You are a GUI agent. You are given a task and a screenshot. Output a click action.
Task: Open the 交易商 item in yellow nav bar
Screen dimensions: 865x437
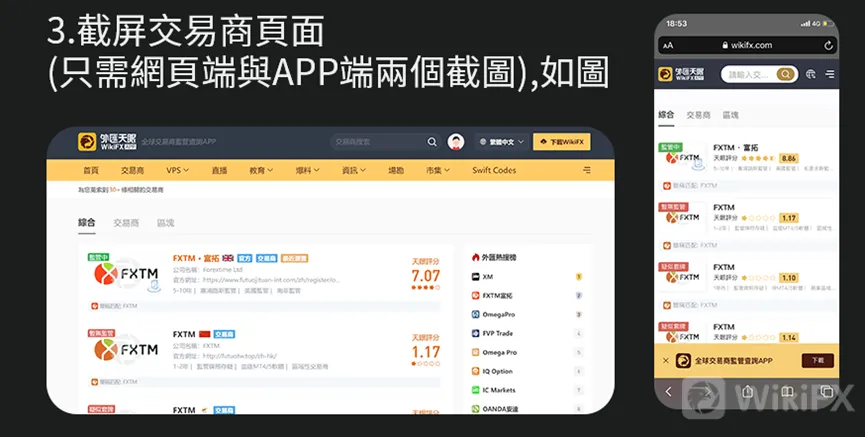point(132,170)
